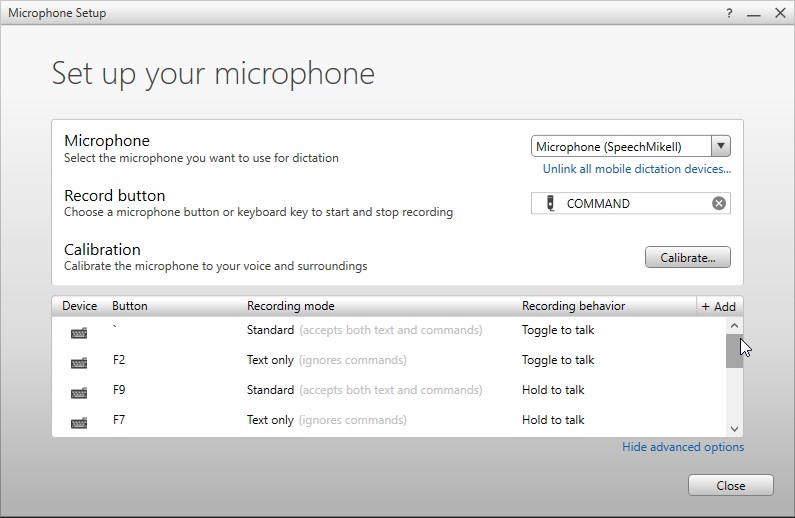Screen dimensions: 795x518
Task: Select the F7 button row
Action: click(121, 420)
